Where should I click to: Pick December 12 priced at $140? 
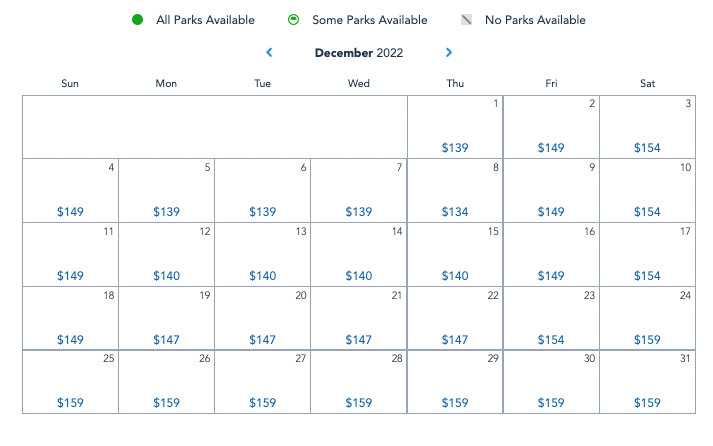(x=167, y=254)
